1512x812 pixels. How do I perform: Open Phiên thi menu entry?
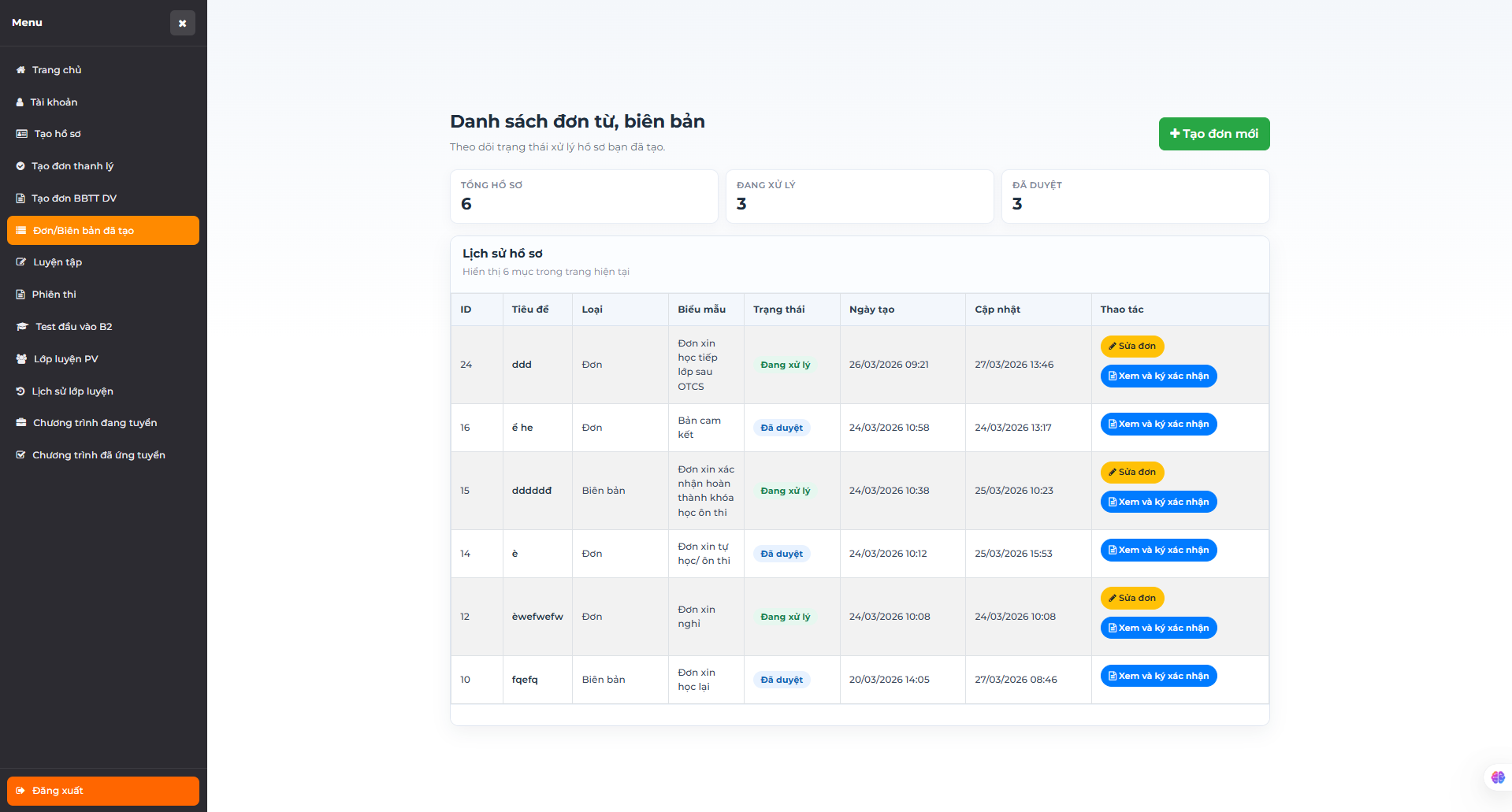pos(54,295)
